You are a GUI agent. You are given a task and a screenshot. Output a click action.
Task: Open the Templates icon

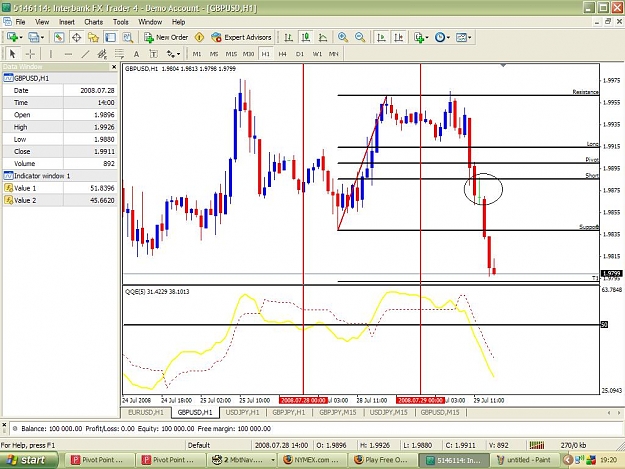tap(461, 37)
